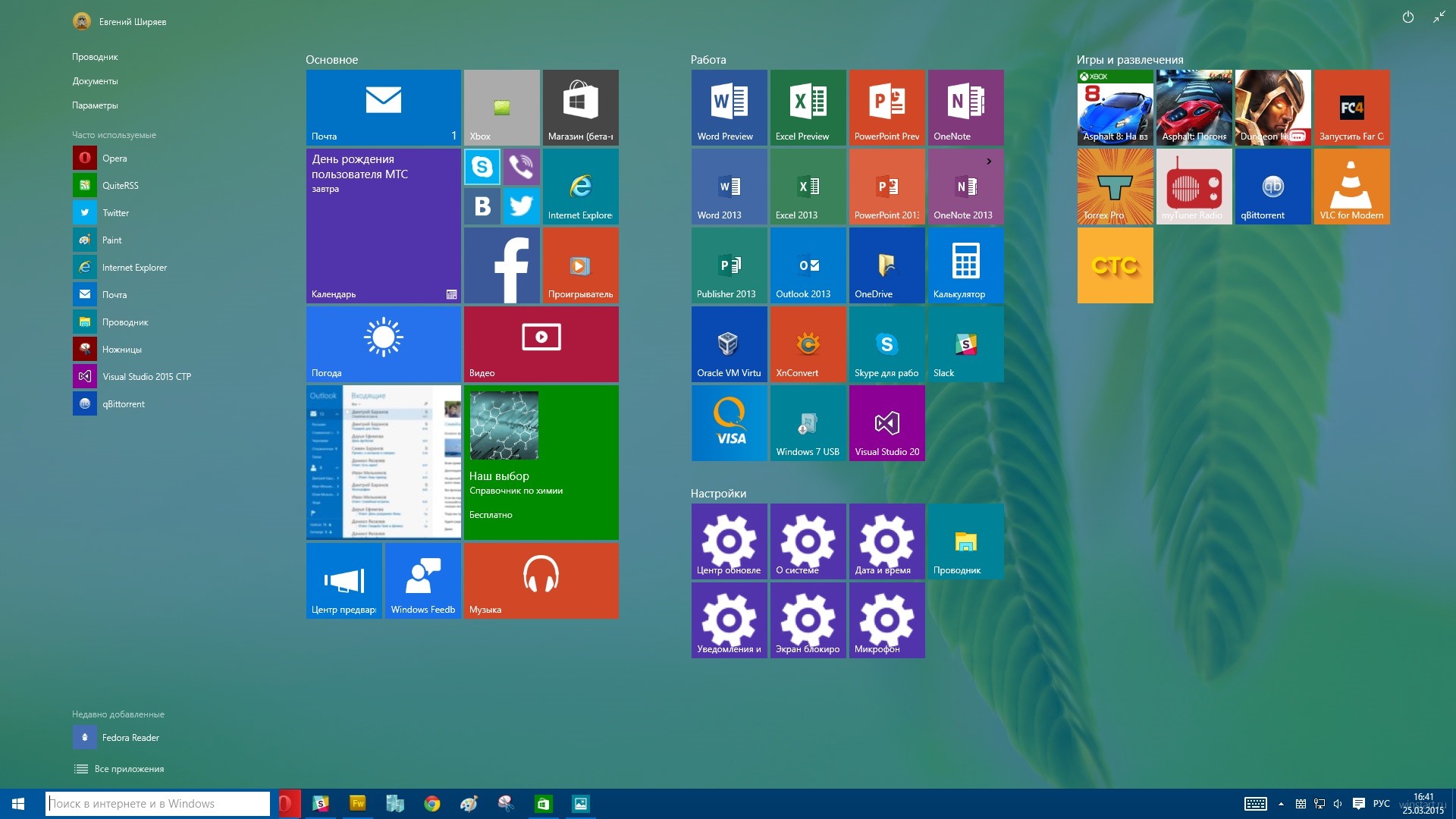The image size is (1456, 819).
Task: Click the Игры и развлечения group title
Action: click(1129, 59)
